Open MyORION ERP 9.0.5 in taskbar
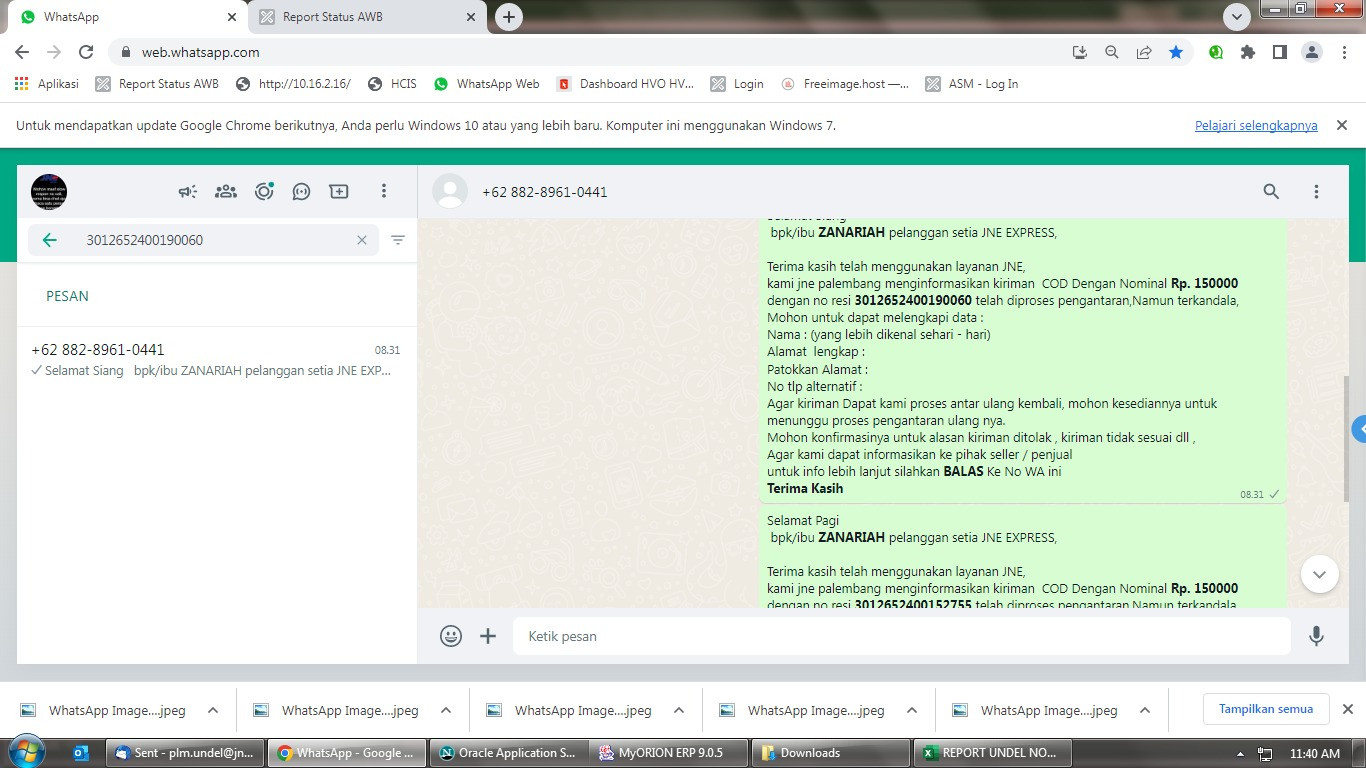The image size is (1366, 768). pos(670,753)
